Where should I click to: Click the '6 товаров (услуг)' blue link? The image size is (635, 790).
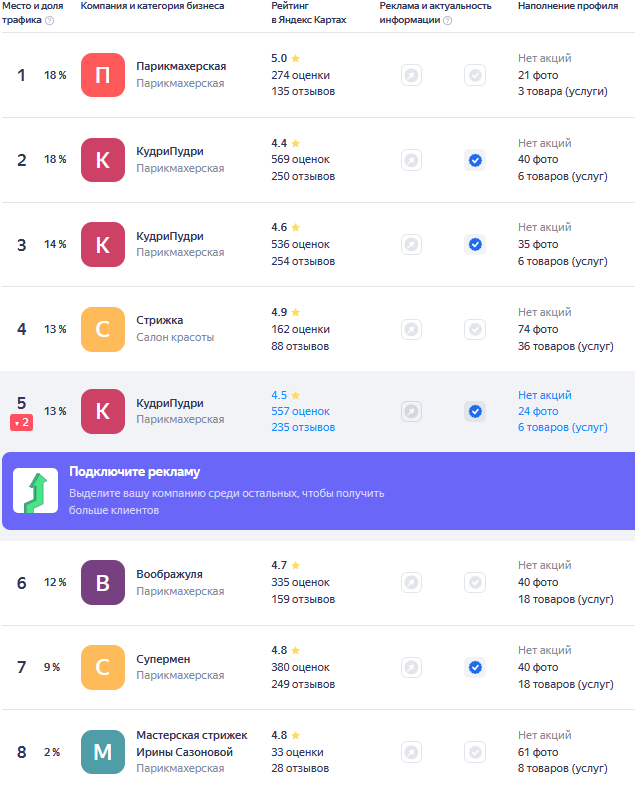(x=562, y=427)
